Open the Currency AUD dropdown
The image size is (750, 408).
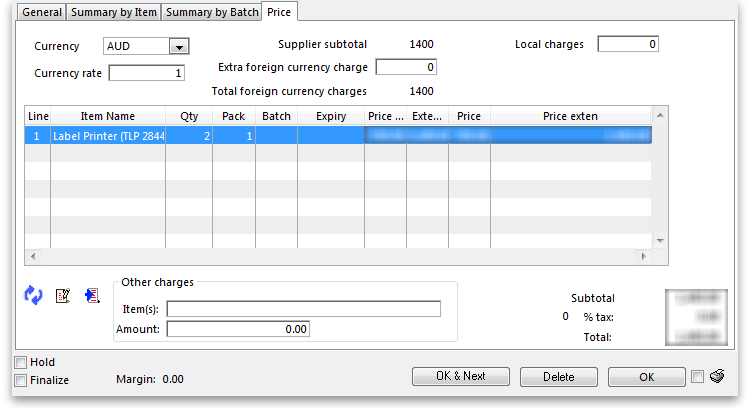(179, 46)
